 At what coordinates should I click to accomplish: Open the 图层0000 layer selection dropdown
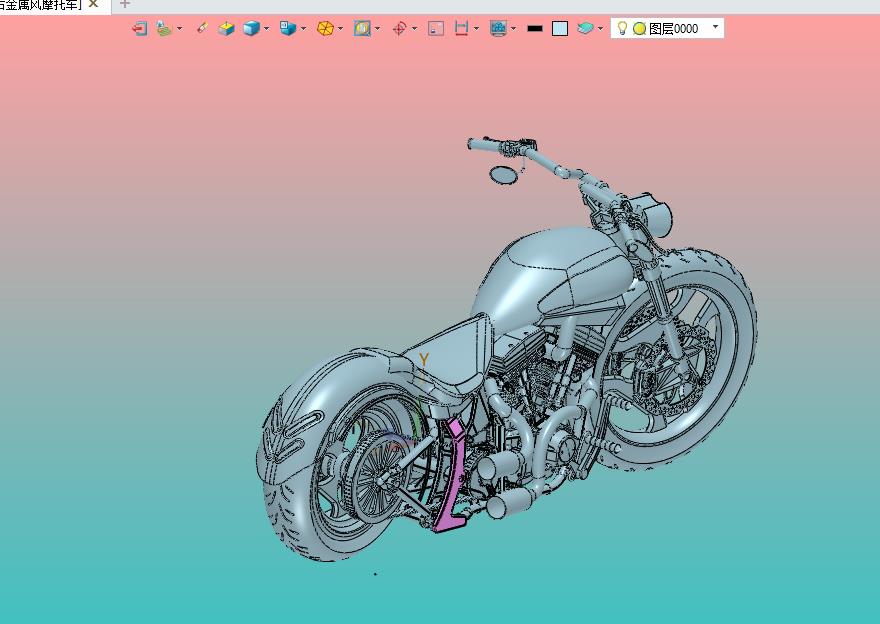tap(715, 27)
